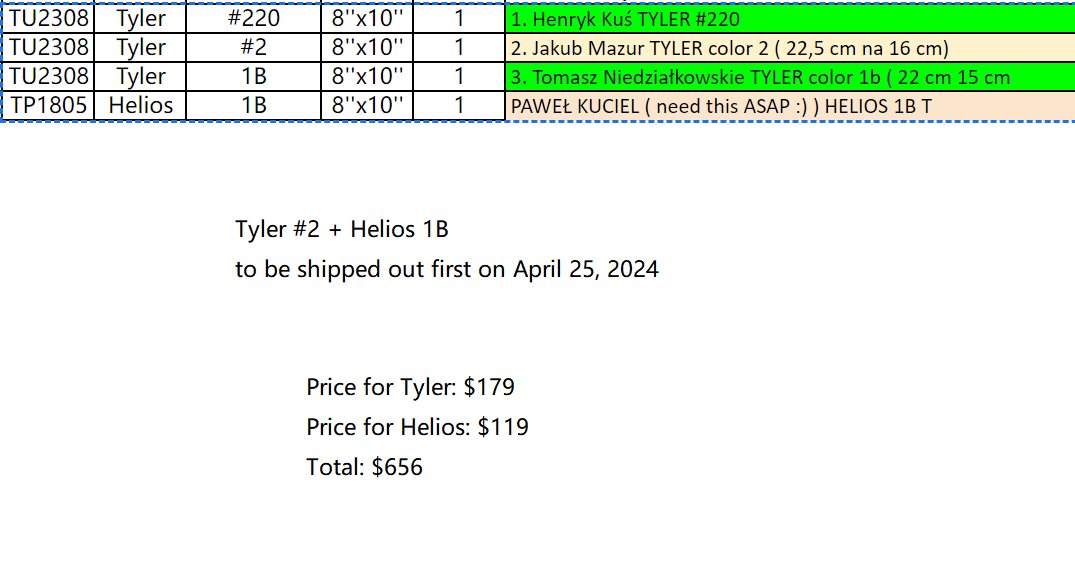
Task: Click the 8''x10'' size cell in Helios row
Action: coord(367,106)
